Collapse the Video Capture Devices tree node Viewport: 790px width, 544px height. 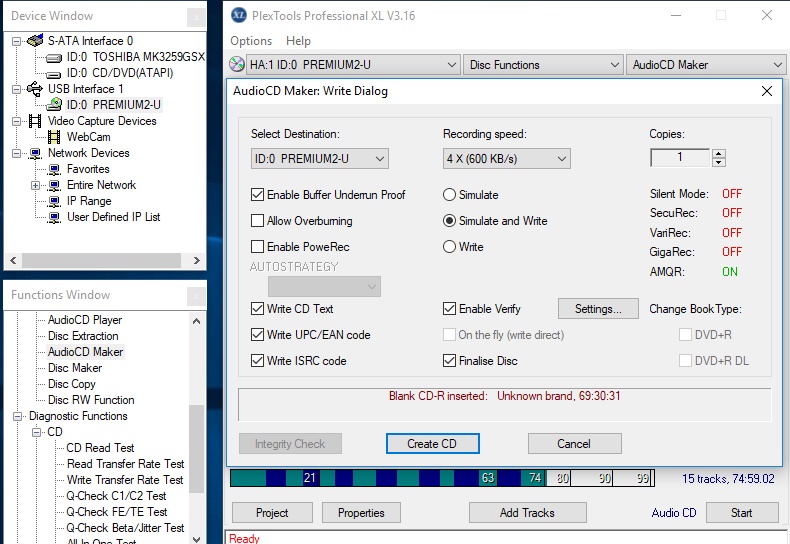(17, 121)
